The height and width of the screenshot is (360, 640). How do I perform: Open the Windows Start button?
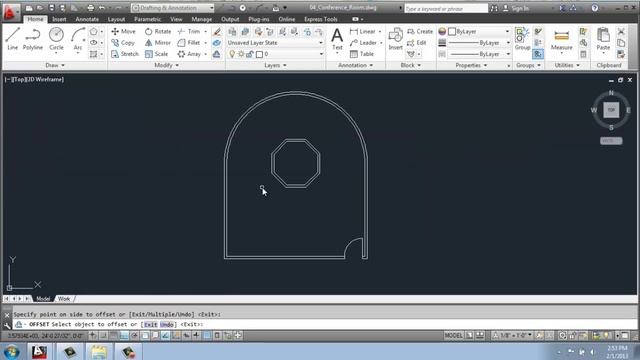pos(11,351)
